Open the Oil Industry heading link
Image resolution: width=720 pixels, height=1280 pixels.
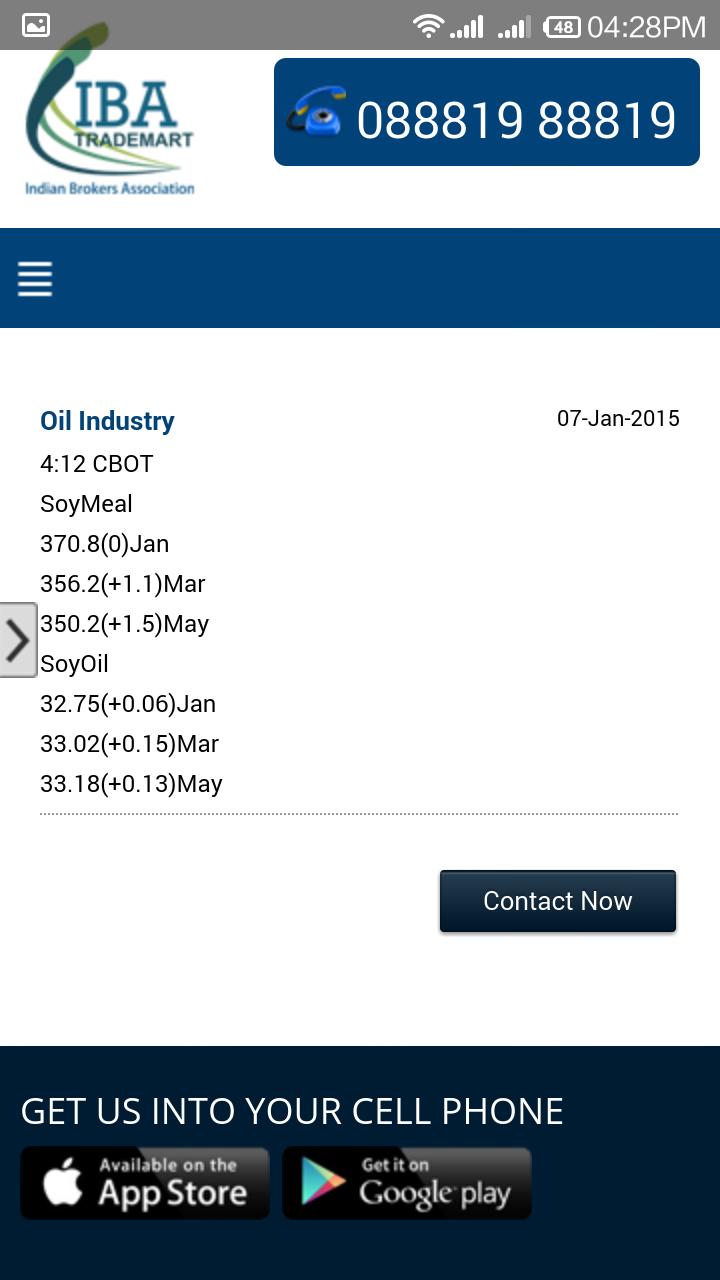[x=107, y=421]
